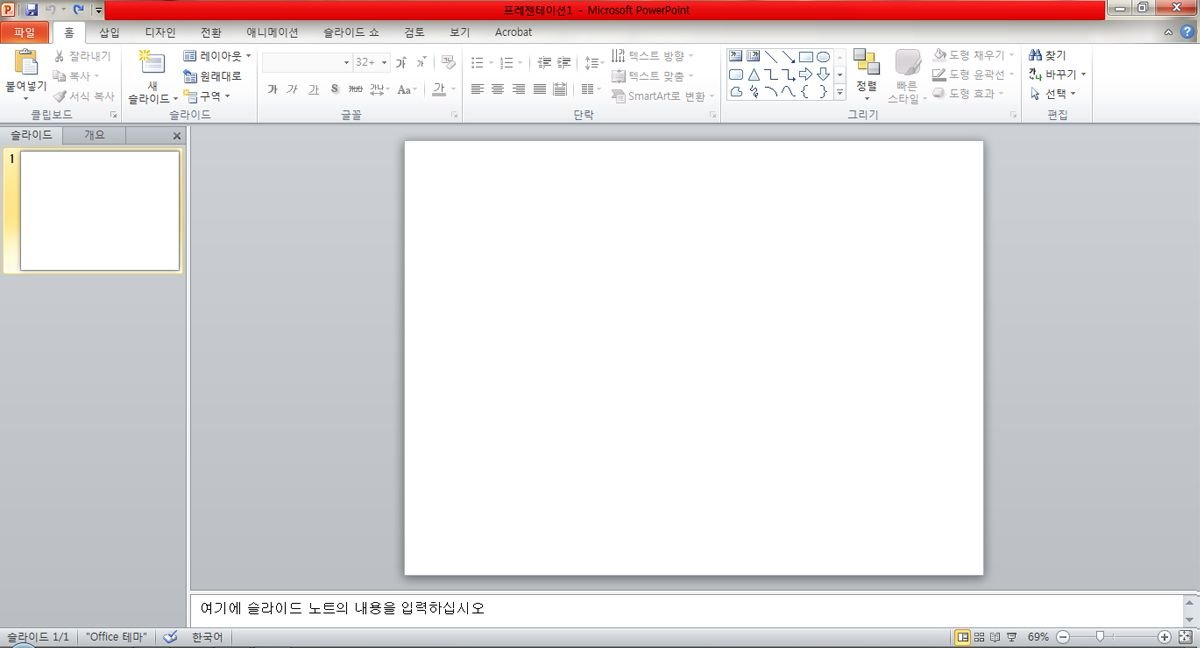
Task: Open the 검토 (Review) tab
Action: click(414, 32)
